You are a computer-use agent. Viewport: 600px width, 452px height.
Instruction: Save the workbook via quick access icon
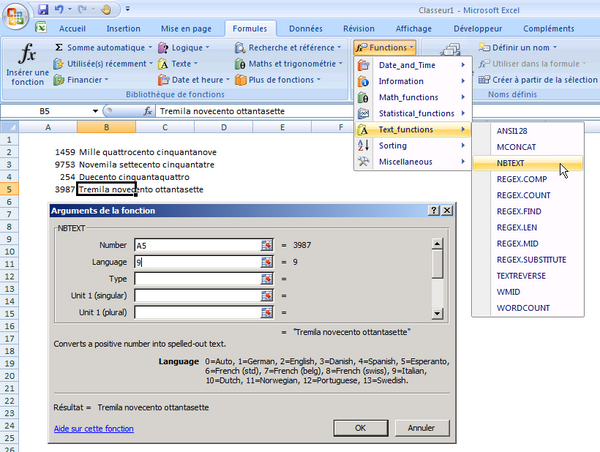[x=43, y=9]
